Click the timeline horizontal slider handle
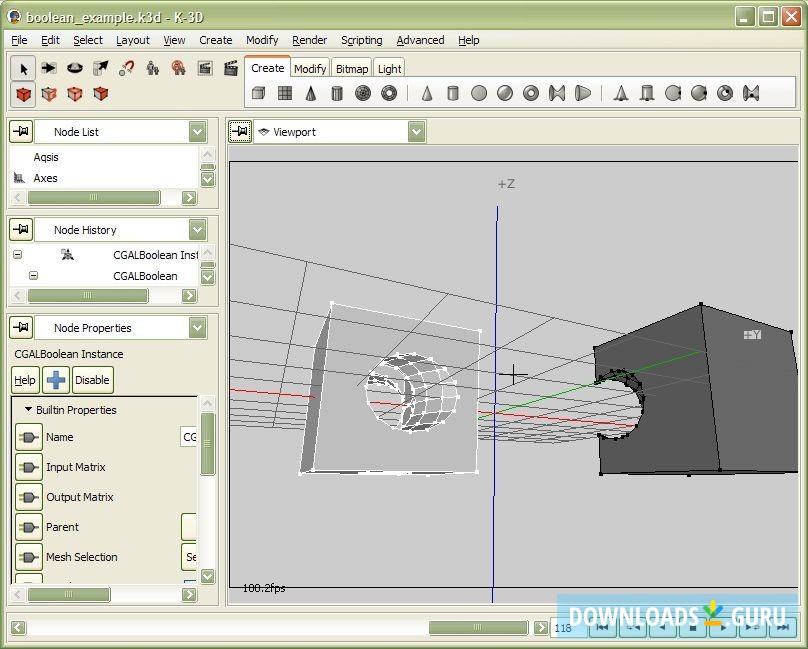Viewport: 808px width, 649px height. (477, 628)
